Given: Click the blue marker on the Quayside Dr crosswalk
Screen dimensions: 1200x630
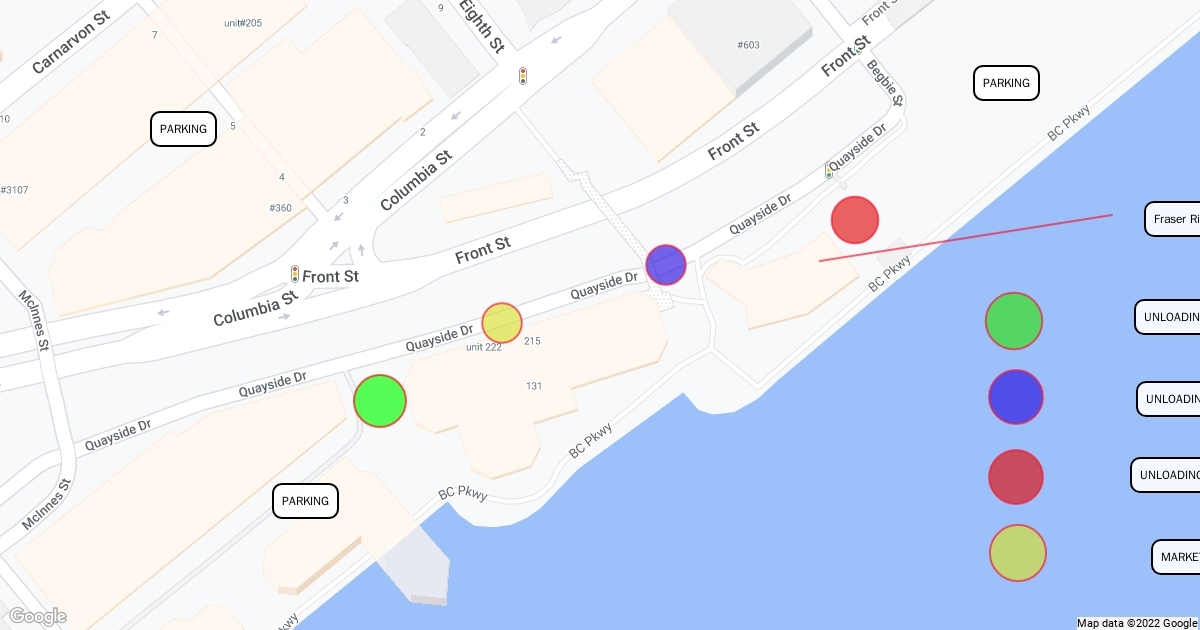Looking at the screenshot, I should point(666,265).
